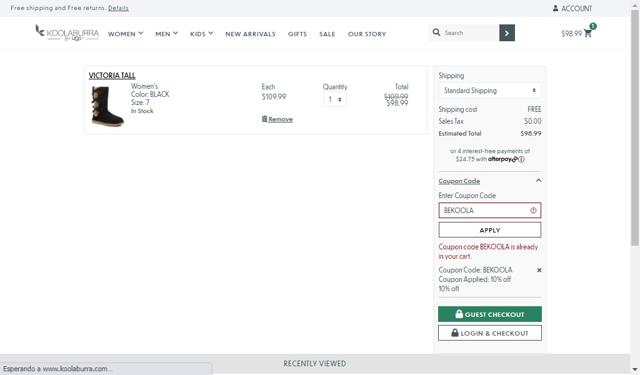Screen dimensions: 640x375
Task: Open the Standard Shipping dropdown
Action: tap(490, 91)
